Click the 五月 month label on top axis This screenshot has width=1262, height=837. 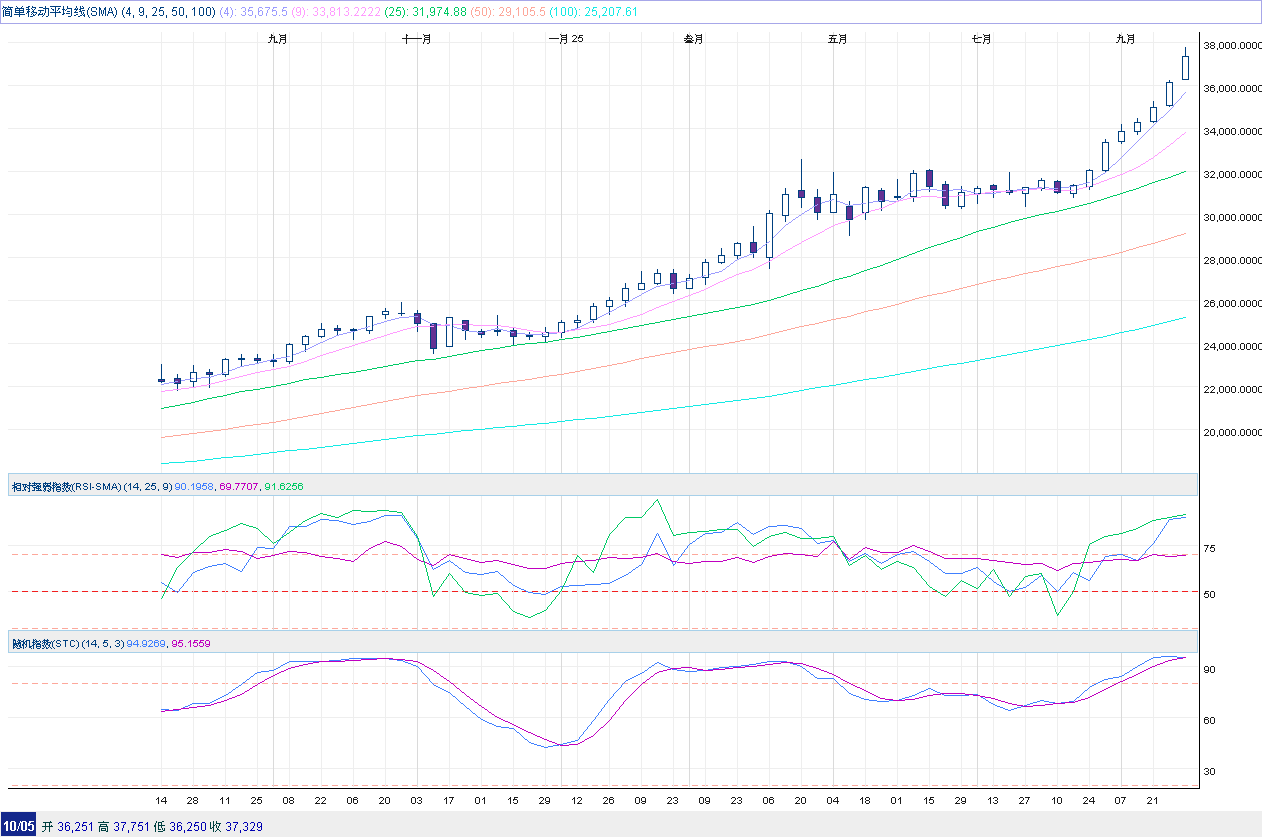point(837,39)
